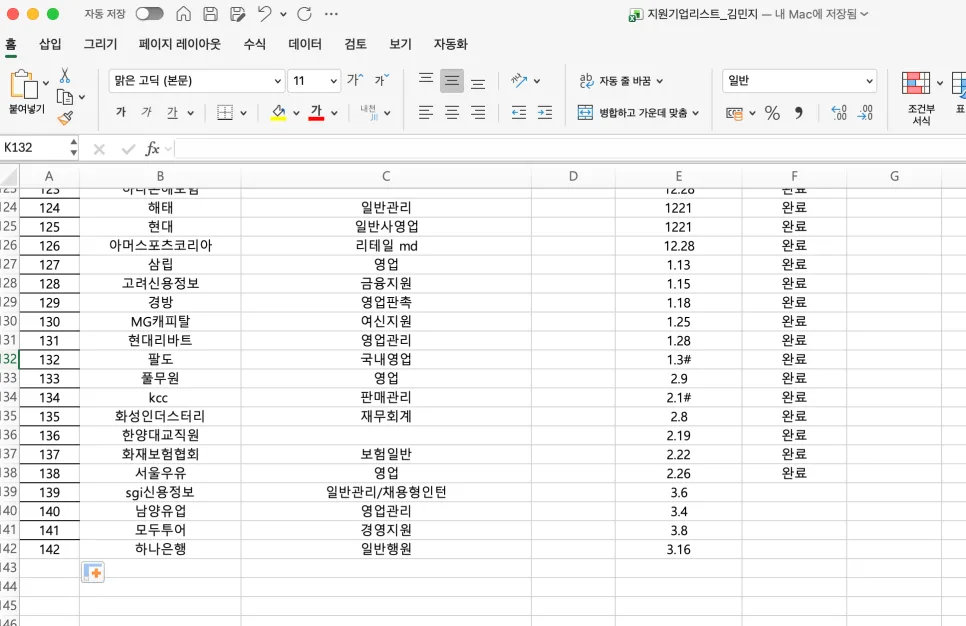Open the Borders dropdown arrow
Screen dimensions: 966x626
point(243,113)
